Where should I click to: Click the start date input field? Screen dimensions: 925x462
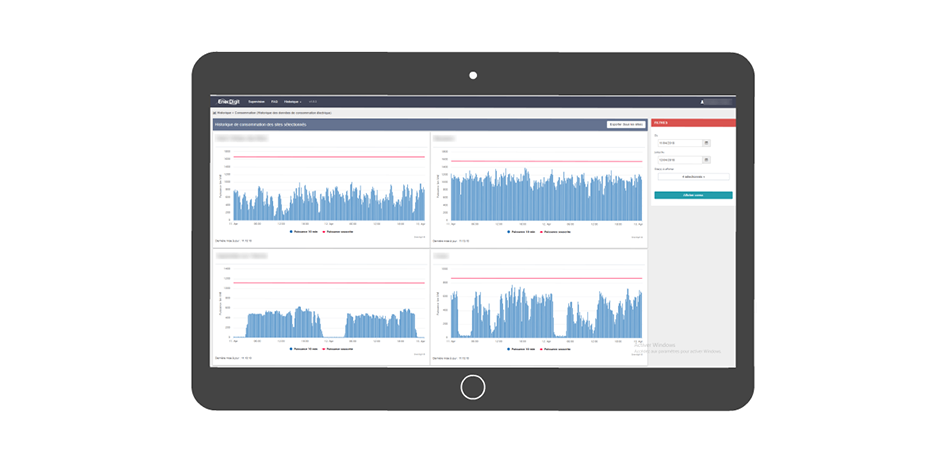coord(678,144)
